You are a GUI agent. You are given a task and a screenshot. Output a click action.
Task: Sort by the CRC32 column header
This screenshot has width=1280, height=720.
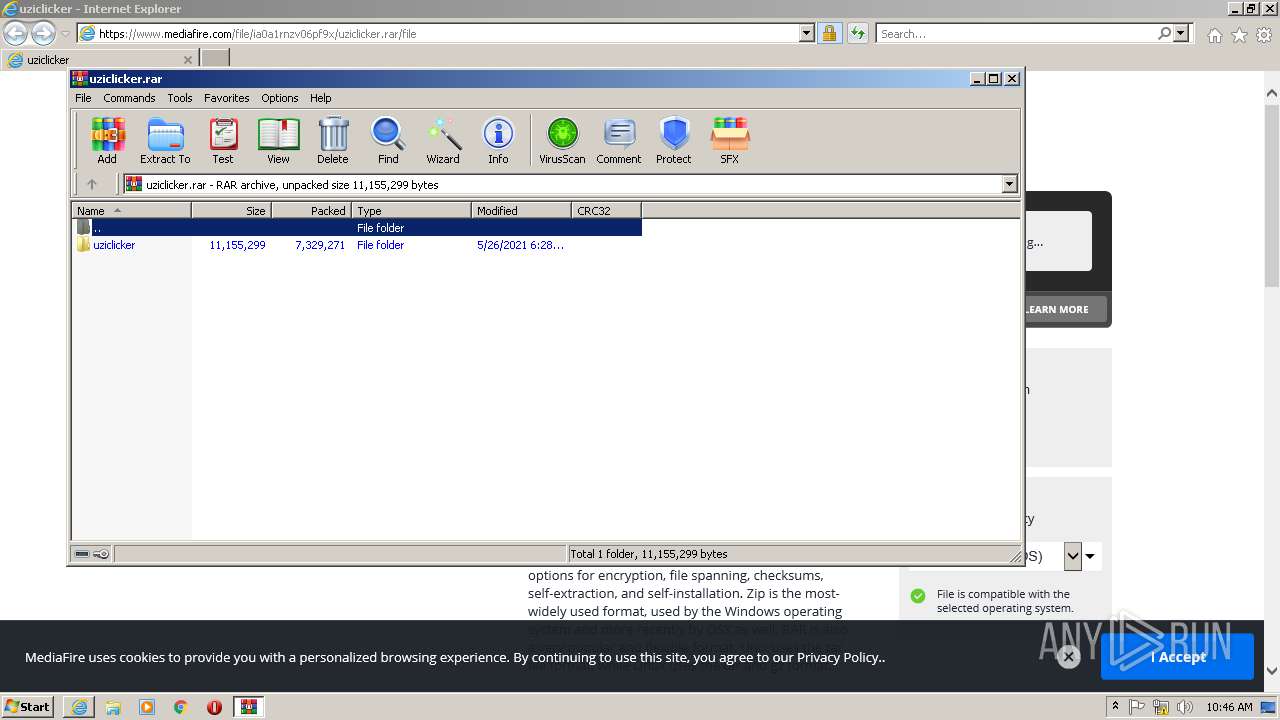click(606, 211)
